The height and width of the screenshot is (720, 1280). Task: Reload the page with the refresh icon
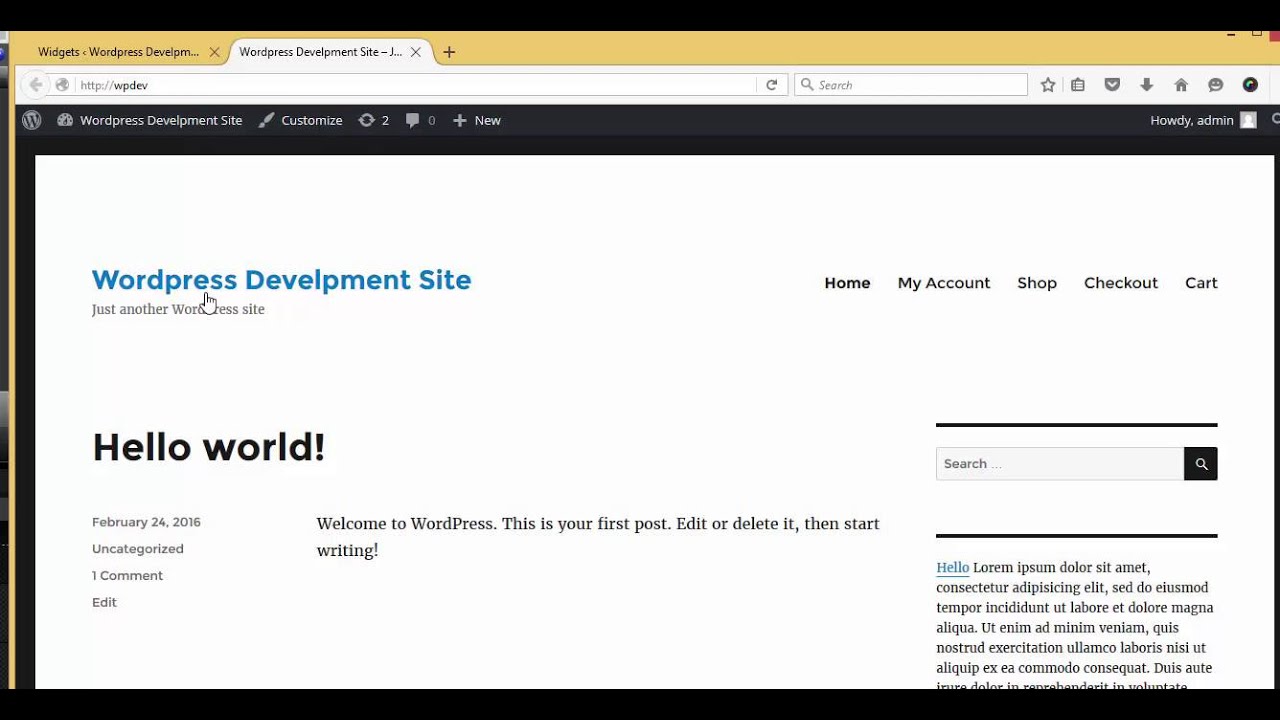pyautogui.click(x=771, y=85)
